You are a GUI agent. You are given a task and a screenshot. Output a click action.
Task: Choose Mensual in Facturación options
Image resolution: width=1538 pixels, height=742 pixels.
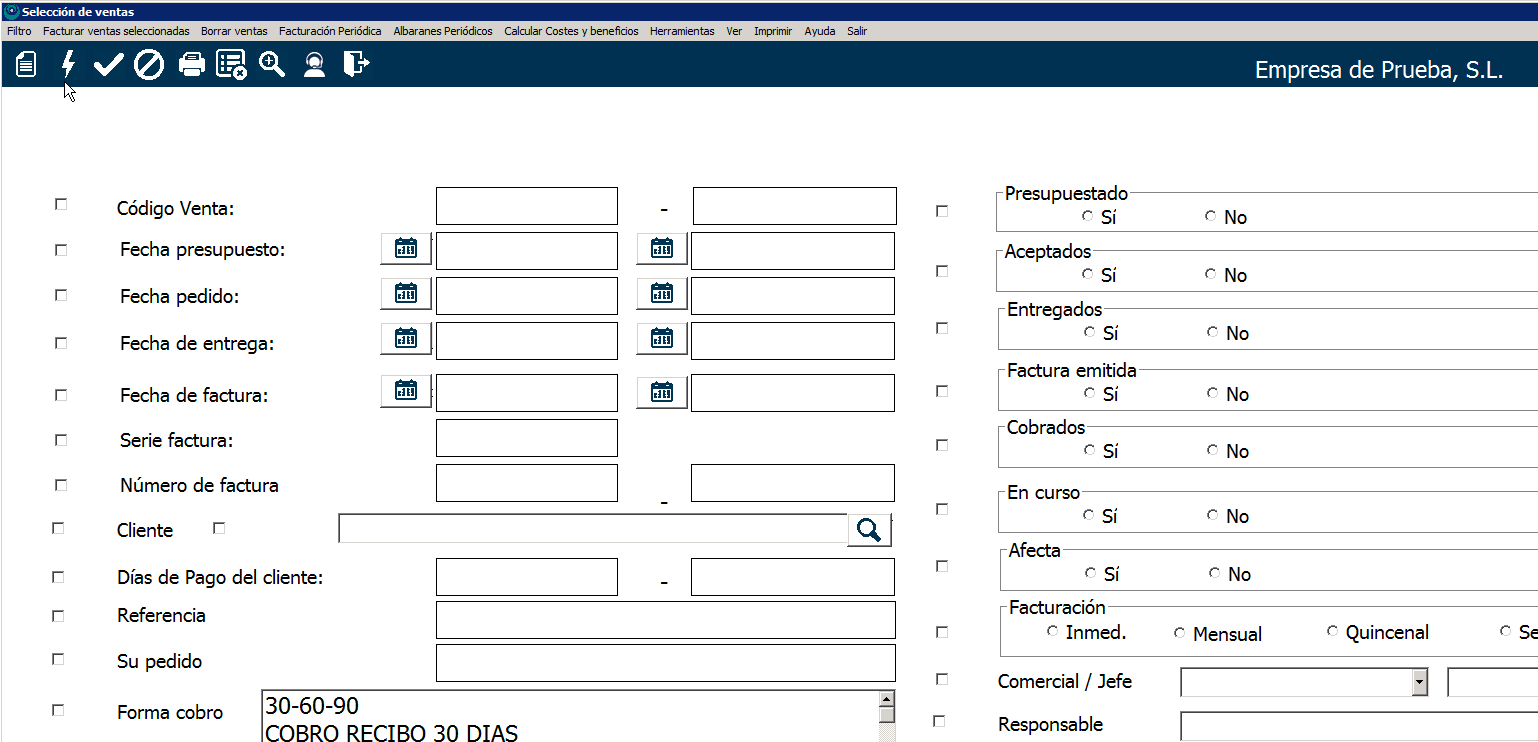[1180, 633]
